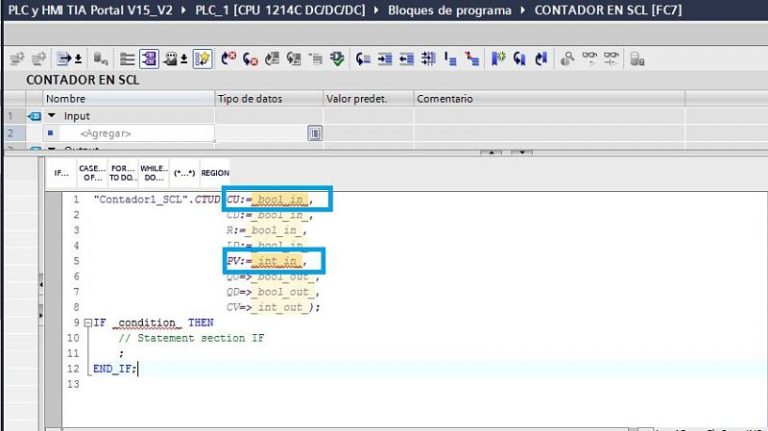Collapse the Input section in interface table

click(51, 116)
